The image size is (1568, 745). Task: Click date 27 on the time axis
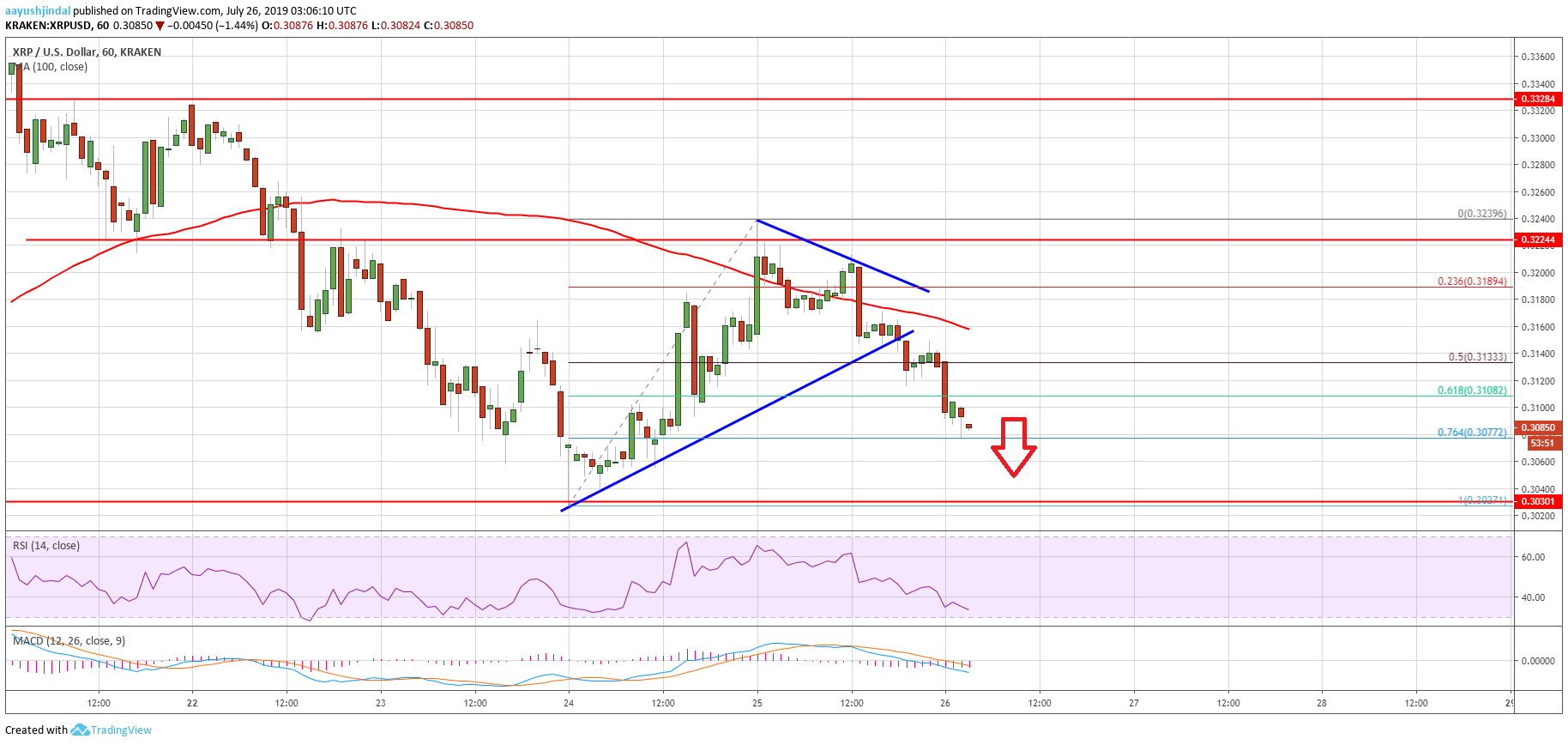click(x=1134, y=703)
